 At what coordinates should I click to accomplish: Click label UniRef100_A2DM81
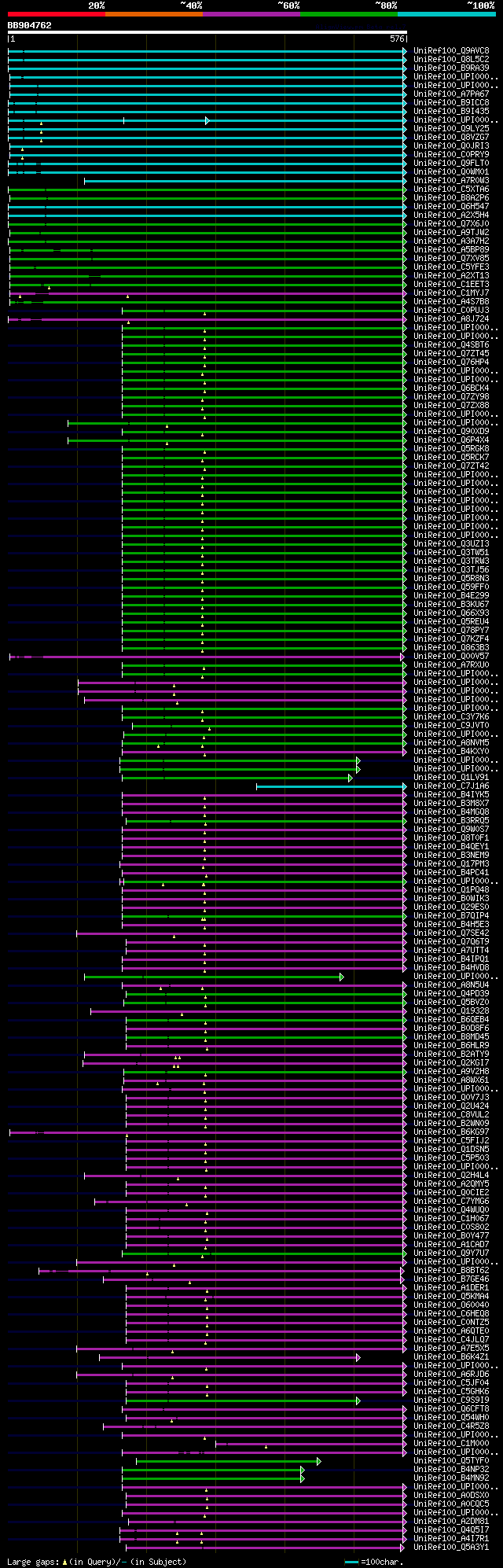pos(451,1521)
